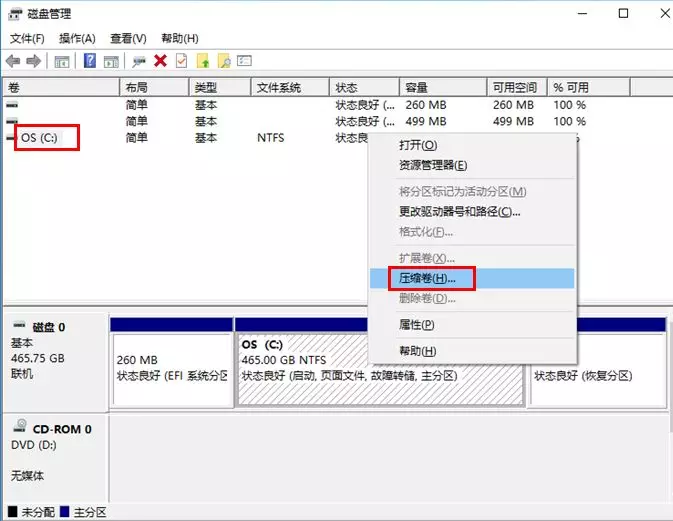Toggle the show/hide console tree icon
The image size is (673, 521).
[x=62, y=62]
